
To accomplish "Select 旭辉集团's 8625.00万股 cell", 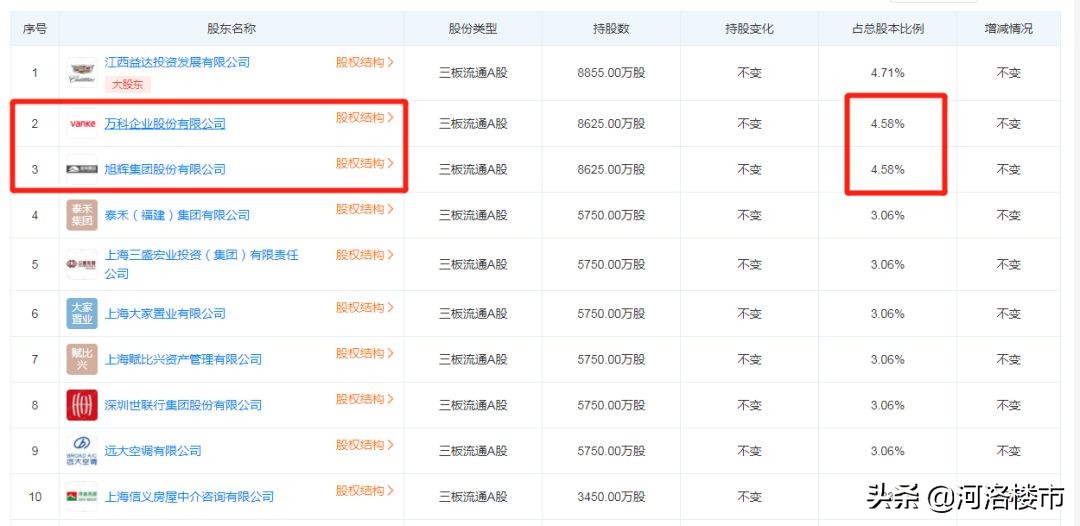I will coord(611,169).
